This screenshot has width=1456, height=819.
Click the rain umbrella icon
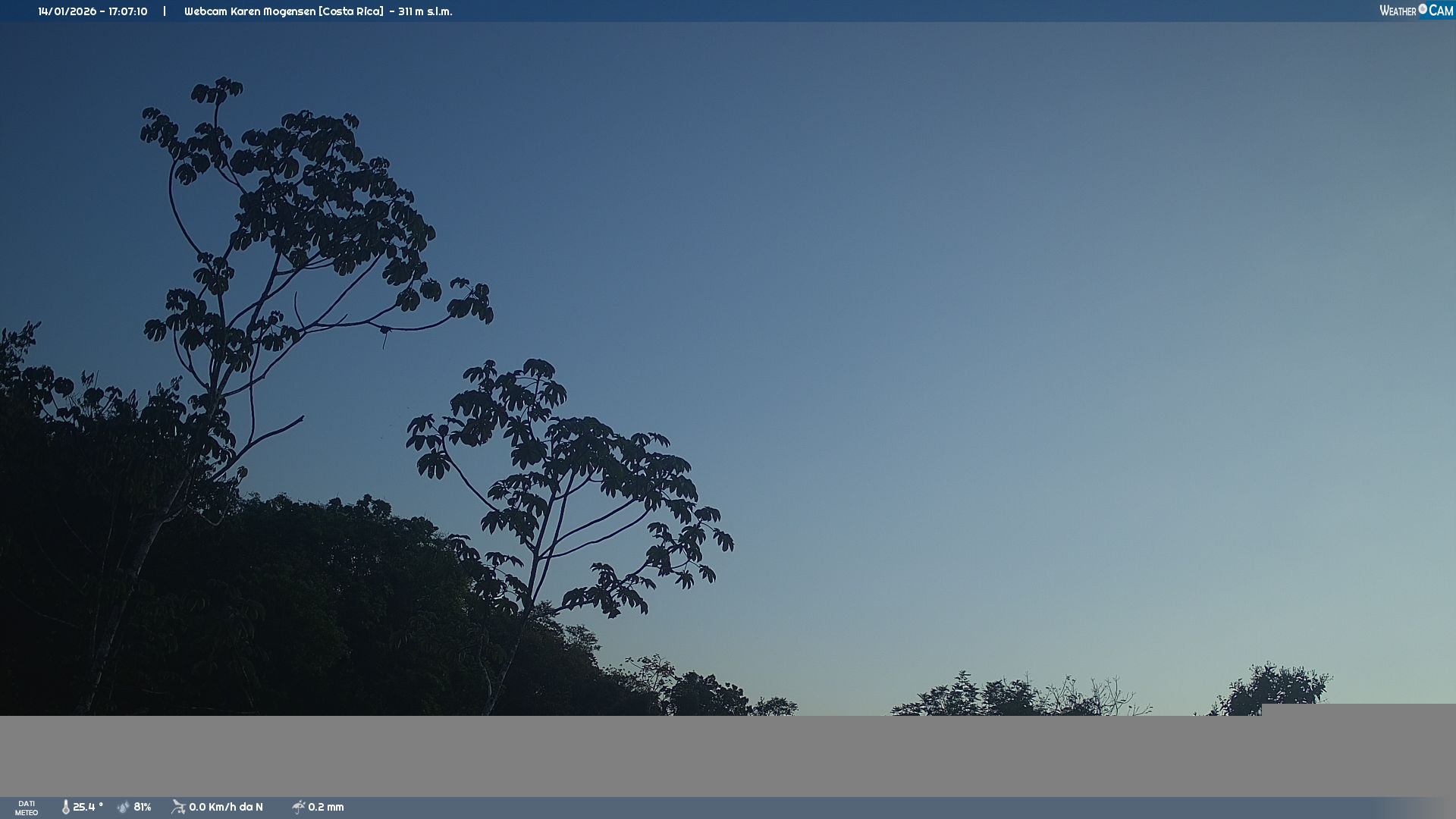(x=298, y=807)
